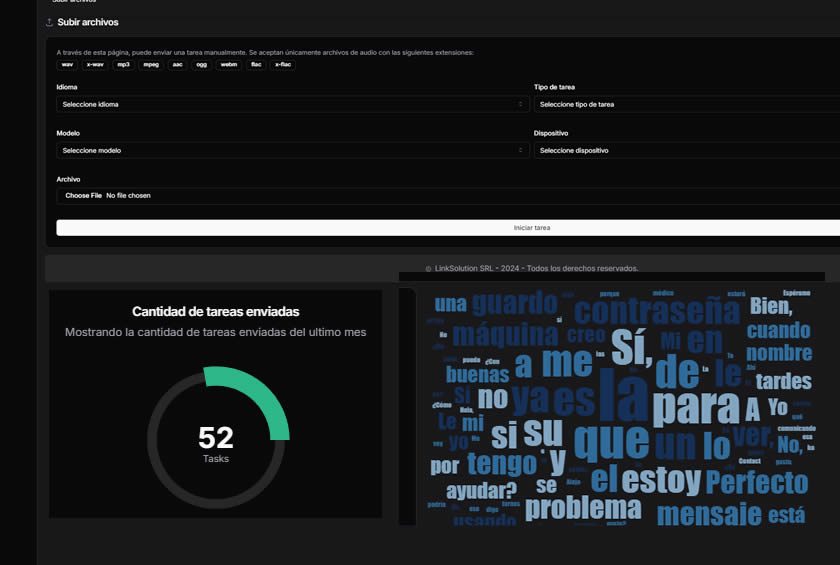Click the flac extension badge
Viewport: 840px width, 565px height.
[257, 64]
